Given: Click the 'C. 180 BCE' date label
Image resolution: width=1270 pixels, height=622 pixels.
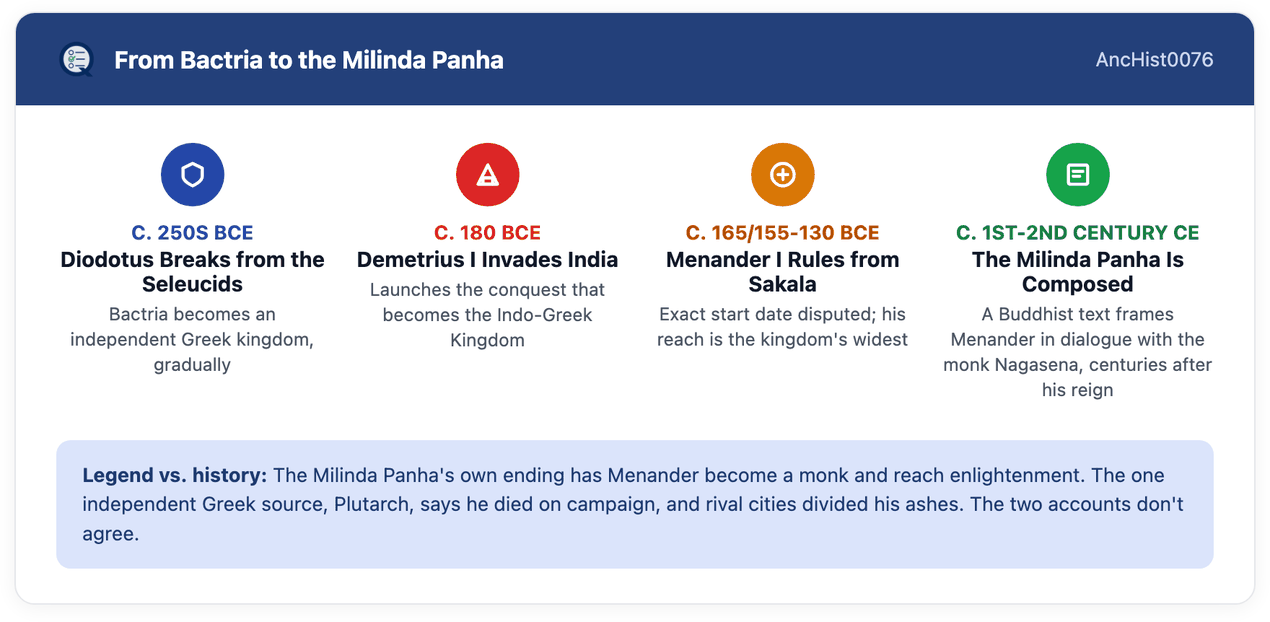Looking at the screenshot, I should click(487, 233).
